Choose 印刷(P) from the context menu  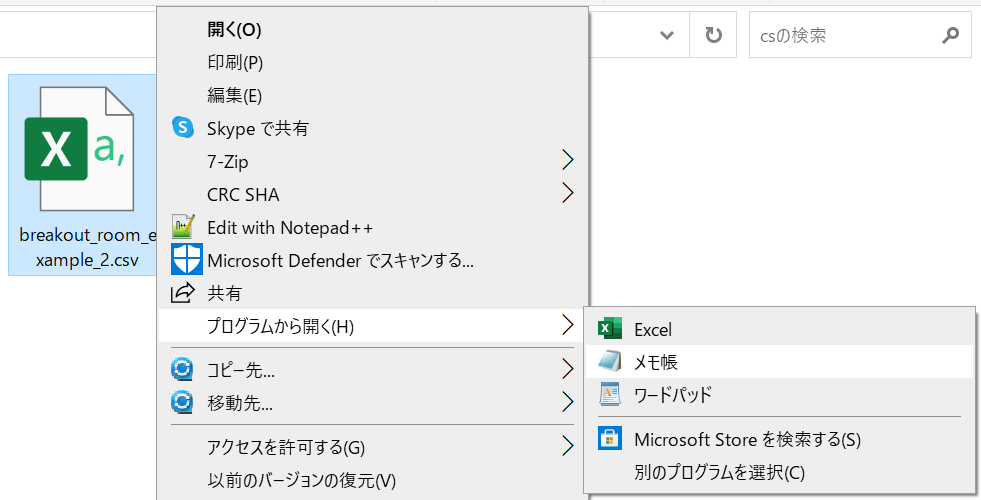coord(373,62)
